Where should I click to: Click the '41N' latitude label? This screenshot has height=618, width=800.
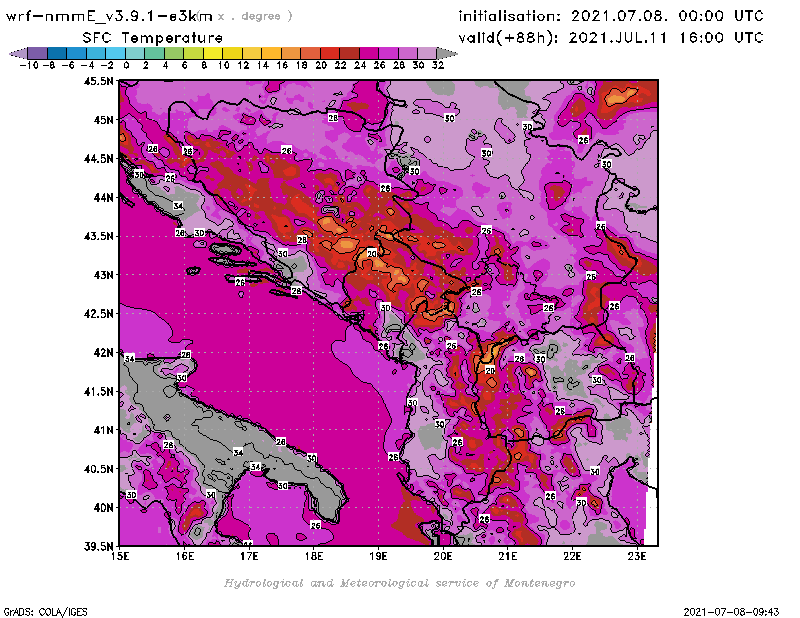104,430
